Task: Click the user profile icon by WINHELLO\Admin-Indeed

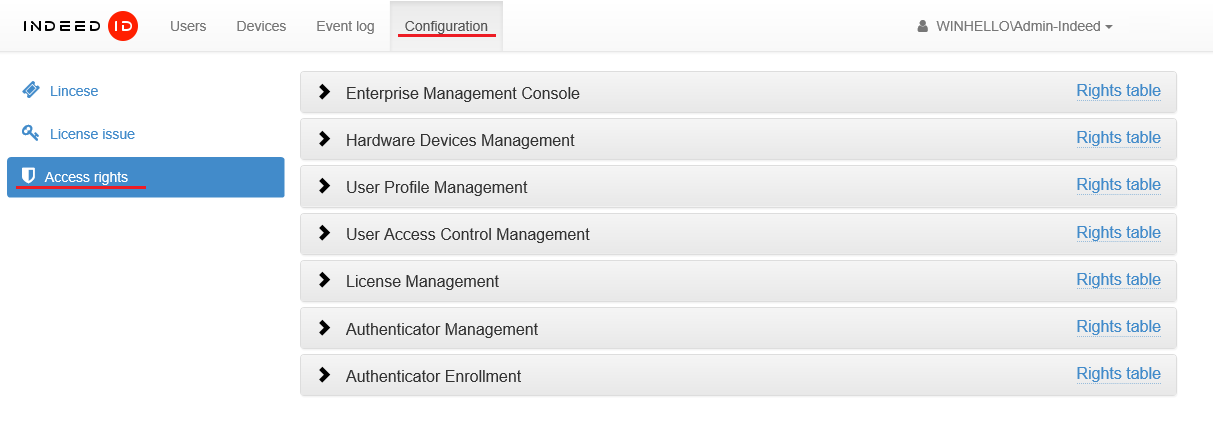Action: 923,27
